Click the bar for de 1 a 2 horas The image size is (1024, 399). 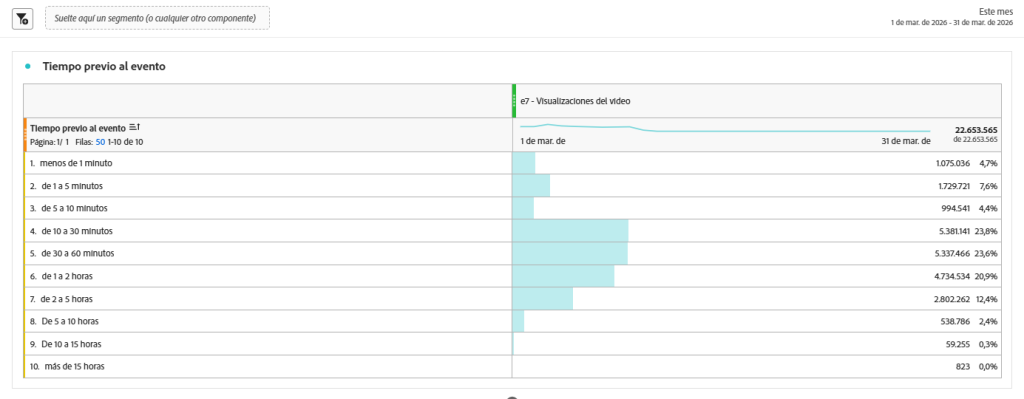coord(564,276)
